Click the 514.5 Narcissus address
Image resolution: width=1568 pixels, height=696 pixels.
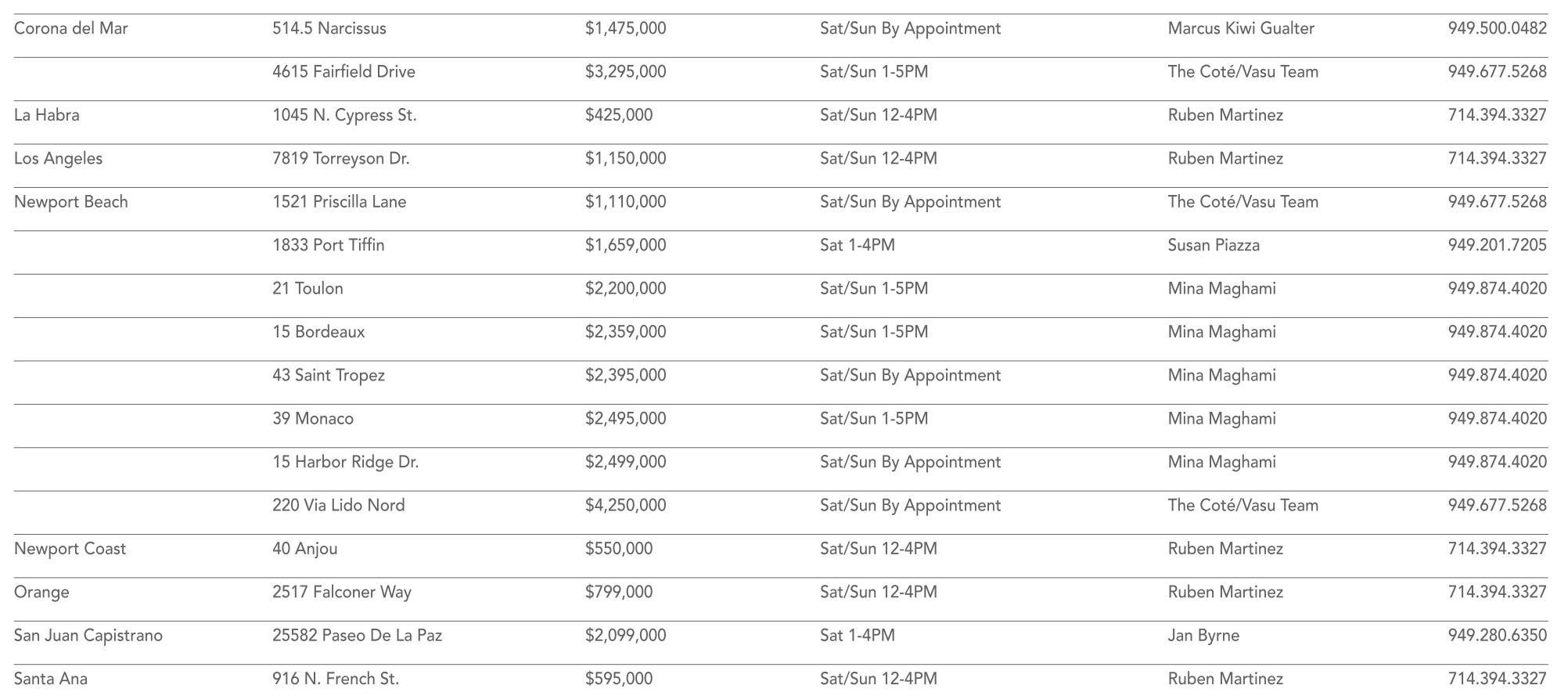[x=329, y=29]
